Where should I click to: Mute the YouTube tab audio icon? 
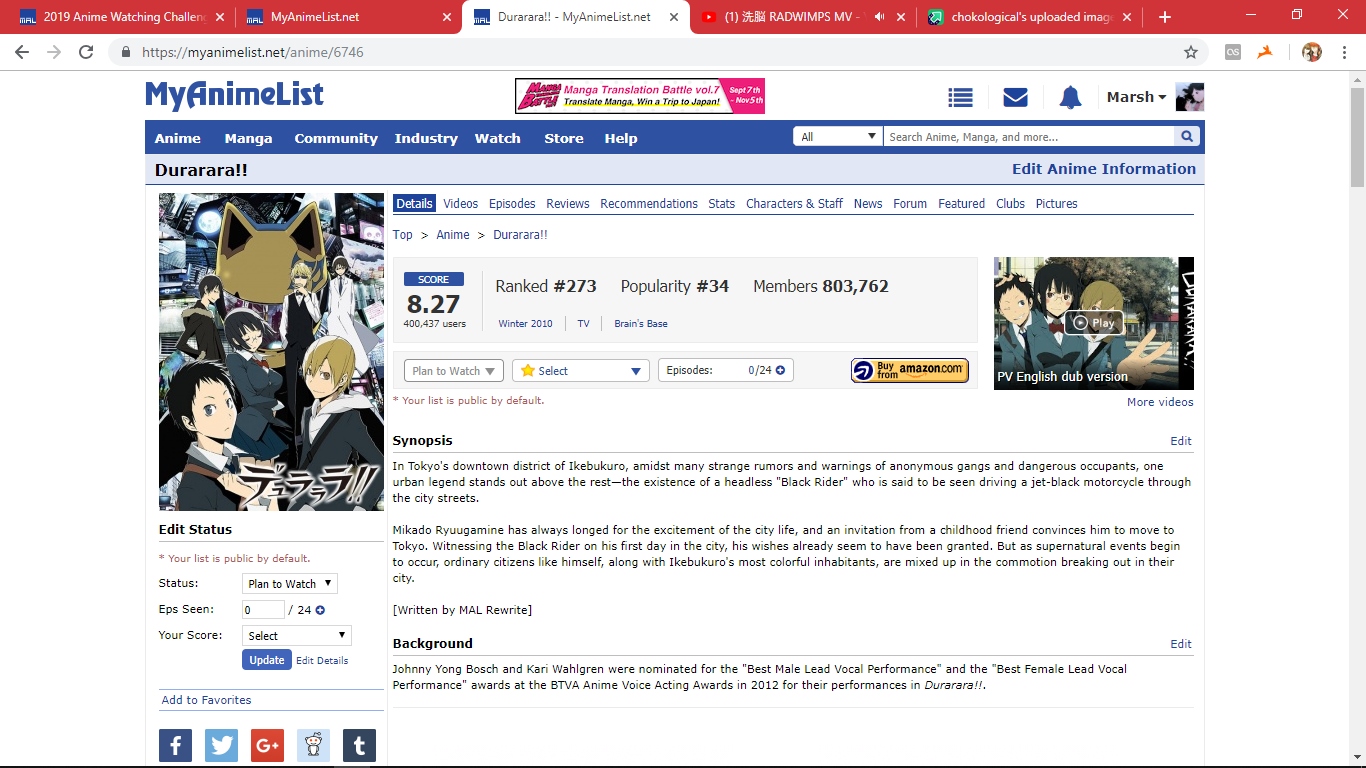(879, 17)
